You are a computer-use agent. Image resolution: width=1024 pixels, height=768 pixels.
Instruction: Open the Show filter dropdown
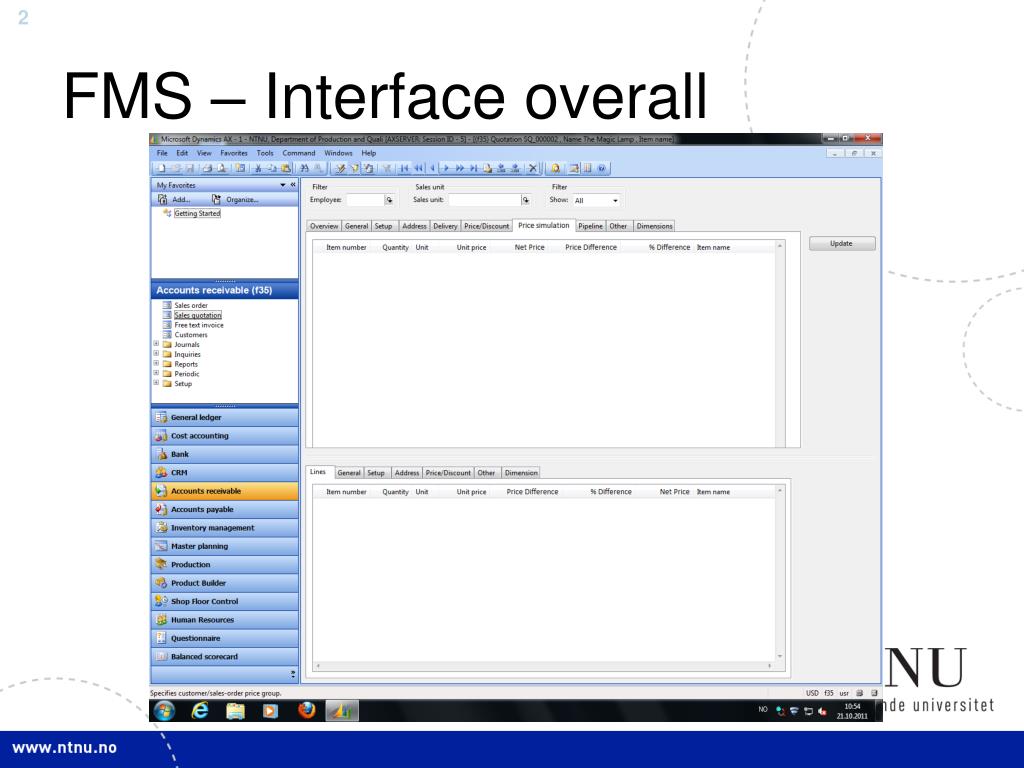click(615, 200)
